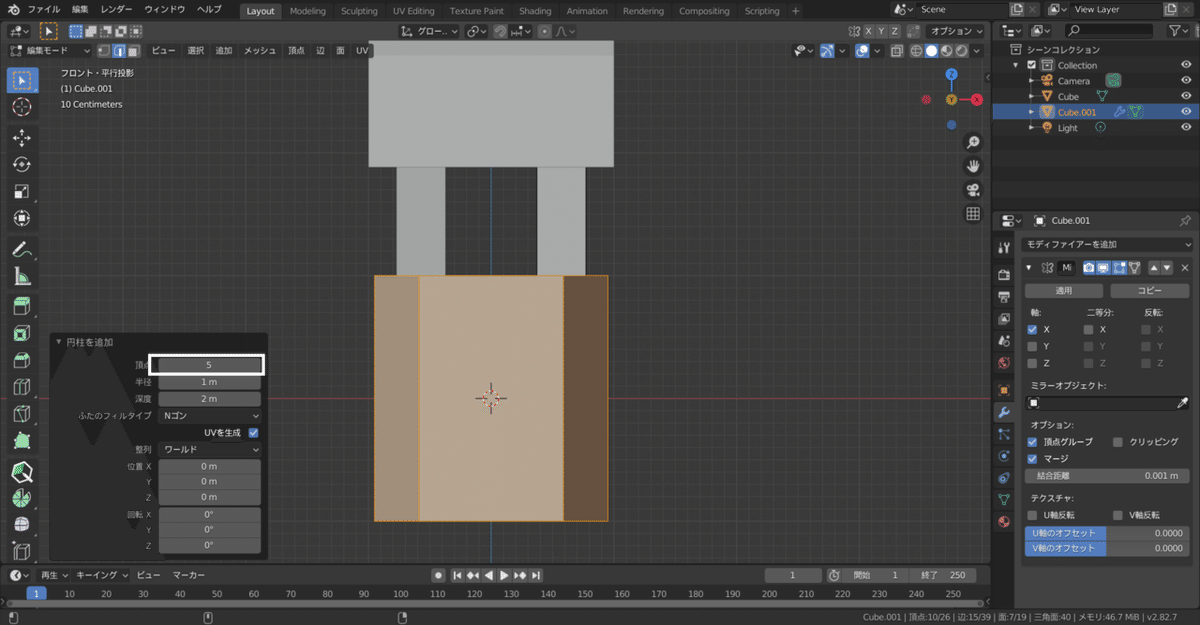Open the Modifiers wrench properties tab
The height and width of the screenshot is (625, 1200).
point(1004,411)
